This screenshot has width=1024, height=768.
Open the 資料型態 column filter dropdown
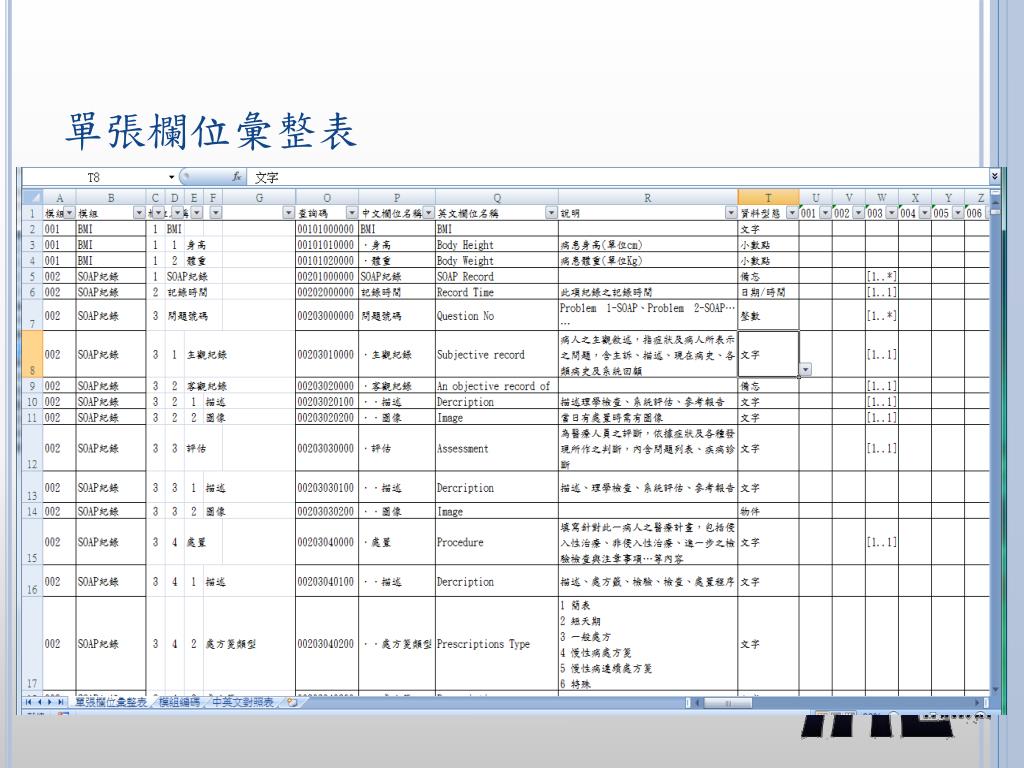pyautogui.click(x=792, y=213)
